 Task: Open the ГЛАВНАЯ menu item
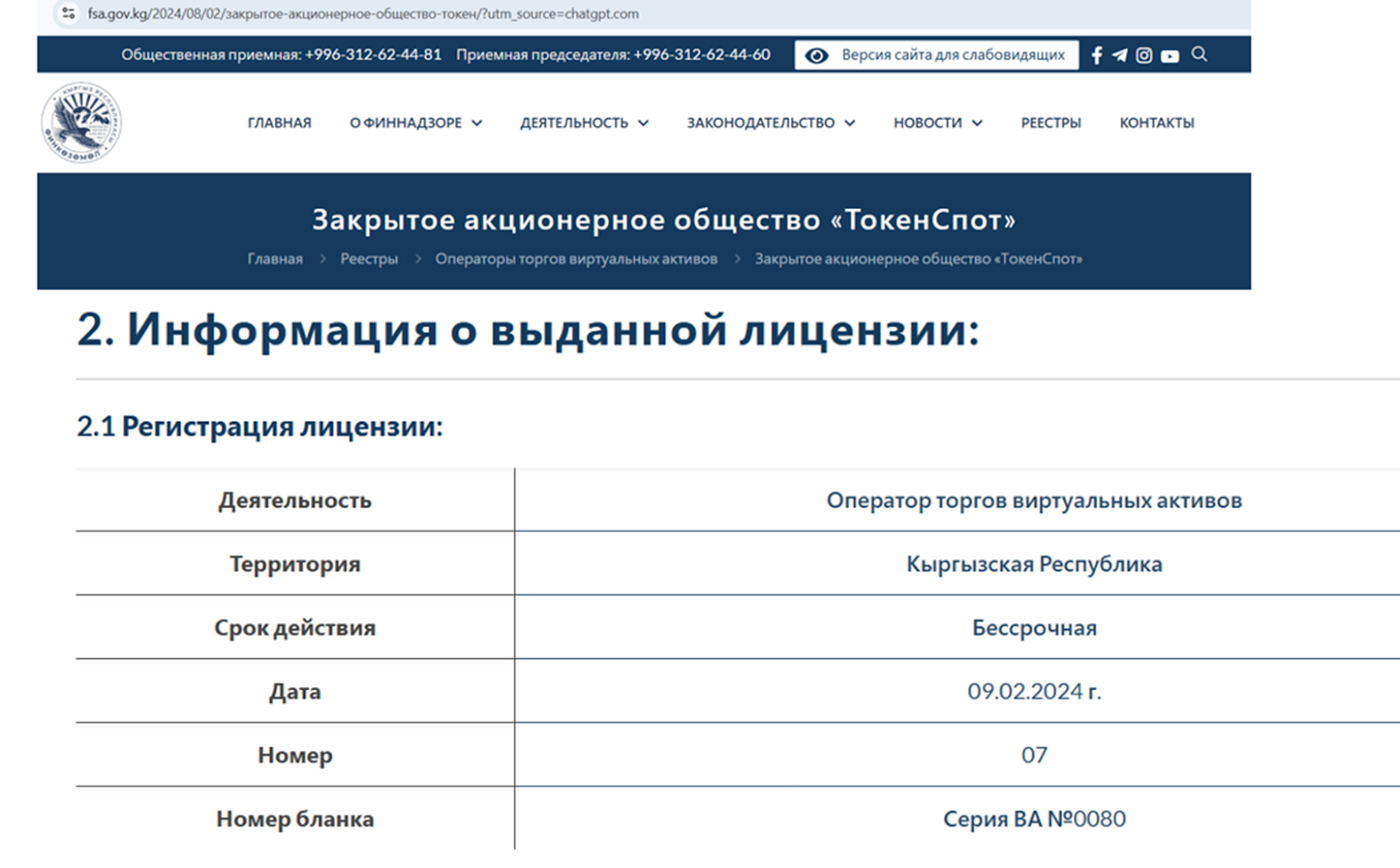279,123
